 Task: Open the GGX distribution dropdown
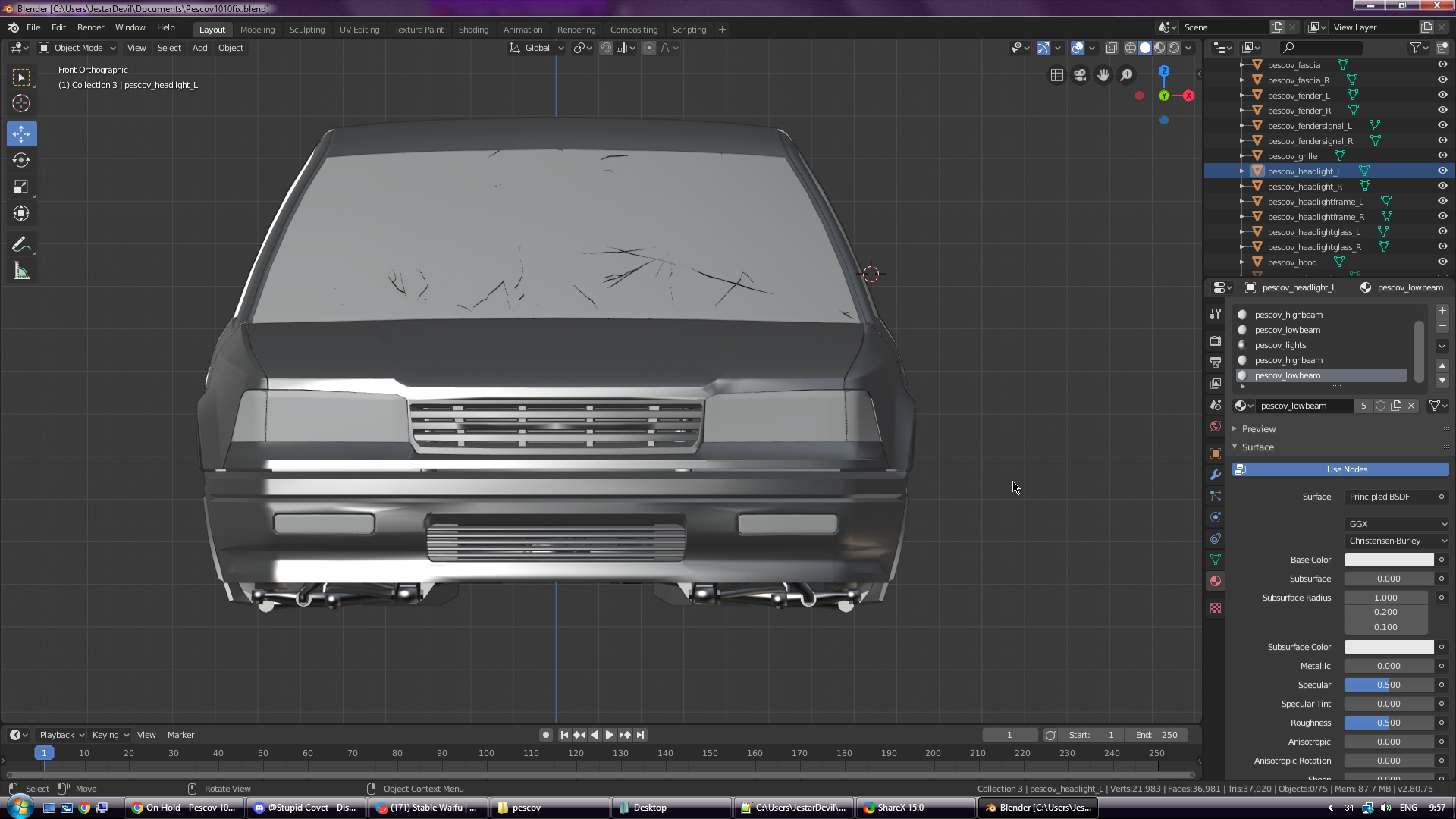point(1397,524)
